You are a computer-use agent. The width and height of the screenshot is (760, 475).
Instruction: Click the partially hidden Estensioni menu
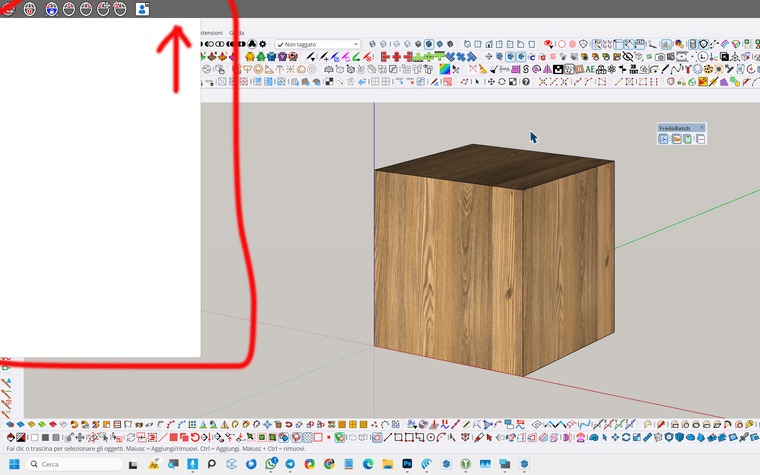tap(211, 33)
